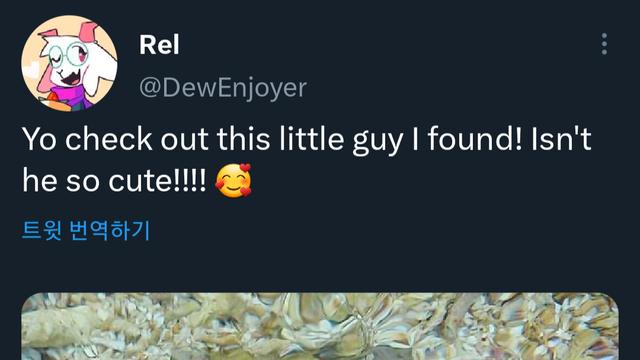Click the display name Rel

pos(159,44)
